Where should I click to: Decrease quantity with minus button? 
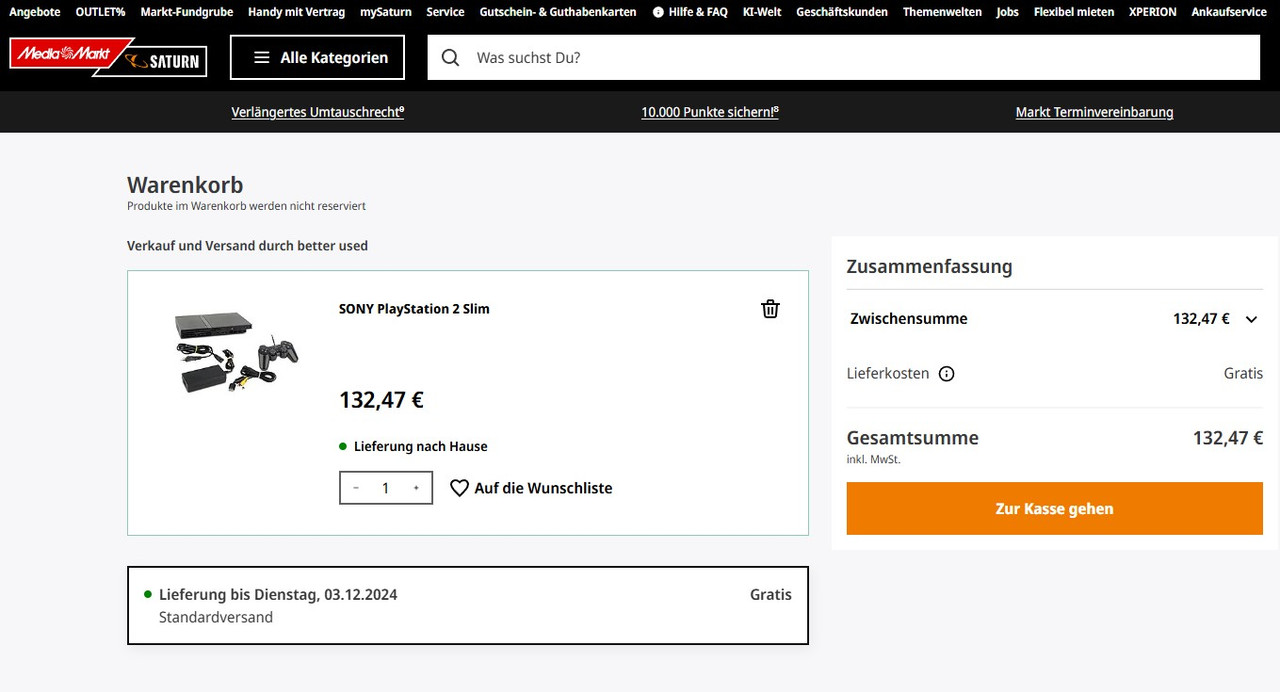(356, 488)
